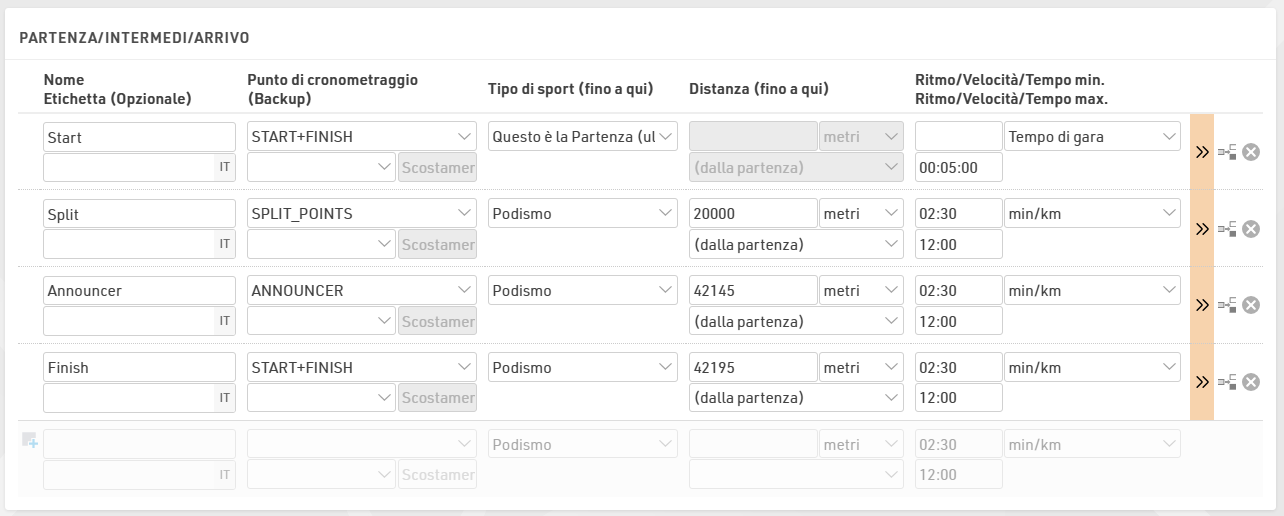Click the double-chevron arrow on the Split row
Viewport: 1284px width, 516px height.
click(x=1202, y=229)
